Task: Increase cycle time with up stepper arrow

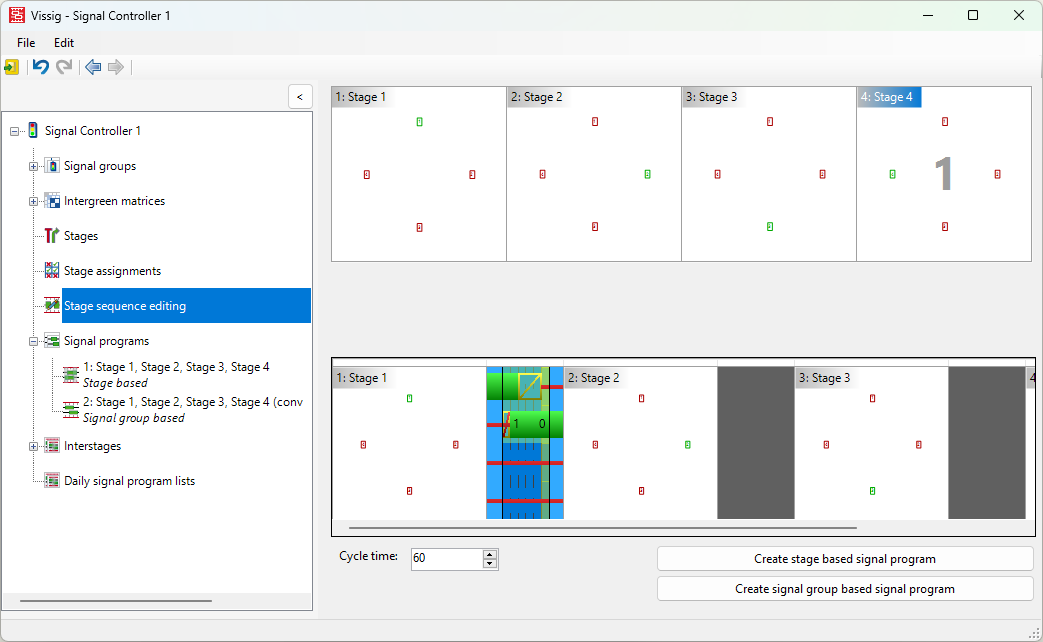Action: point(489,554)
